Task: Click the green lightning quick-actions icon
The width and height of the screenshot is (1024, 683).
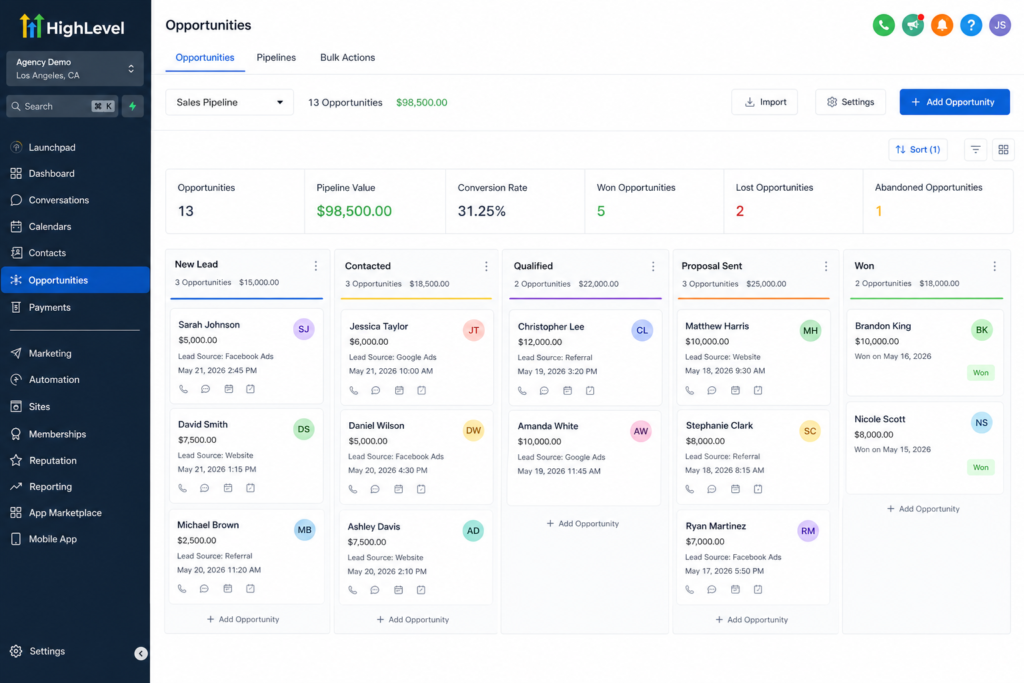Action: pos(133,106)
